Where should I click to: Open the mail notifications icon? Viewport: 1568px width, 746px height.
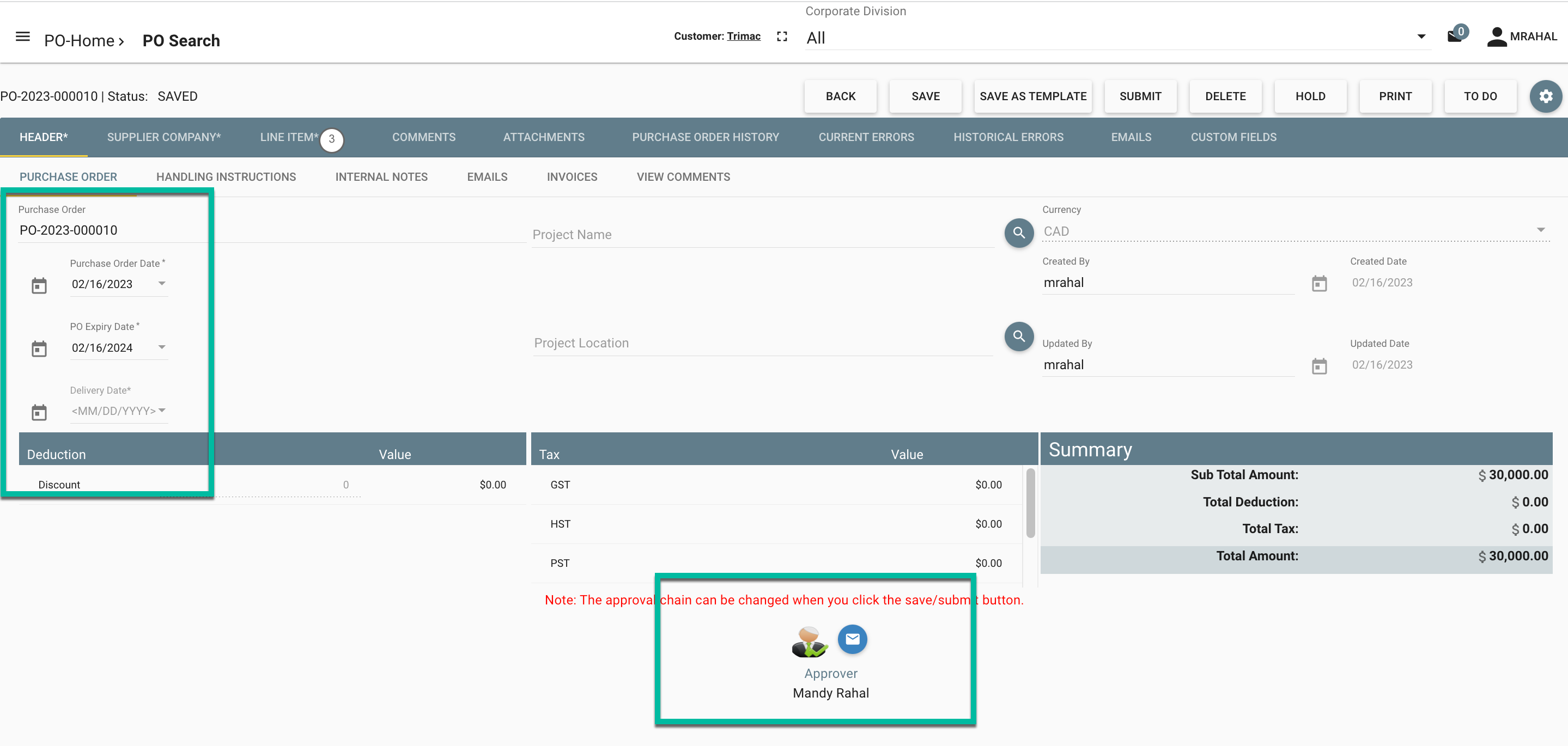coord(1455,36)
